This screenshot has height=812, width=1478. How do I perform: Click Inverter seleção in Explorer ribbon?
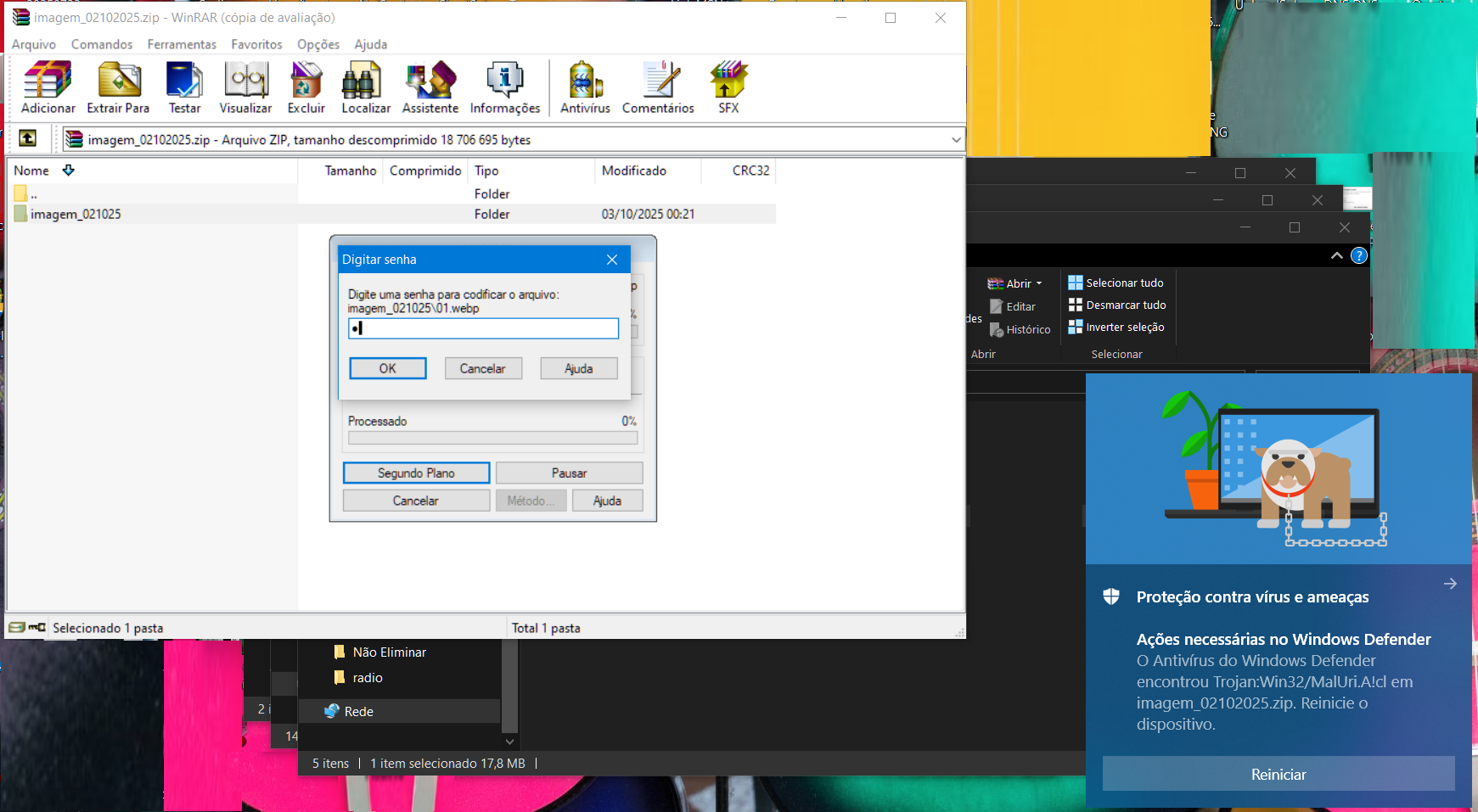[x=1116, y=327]
